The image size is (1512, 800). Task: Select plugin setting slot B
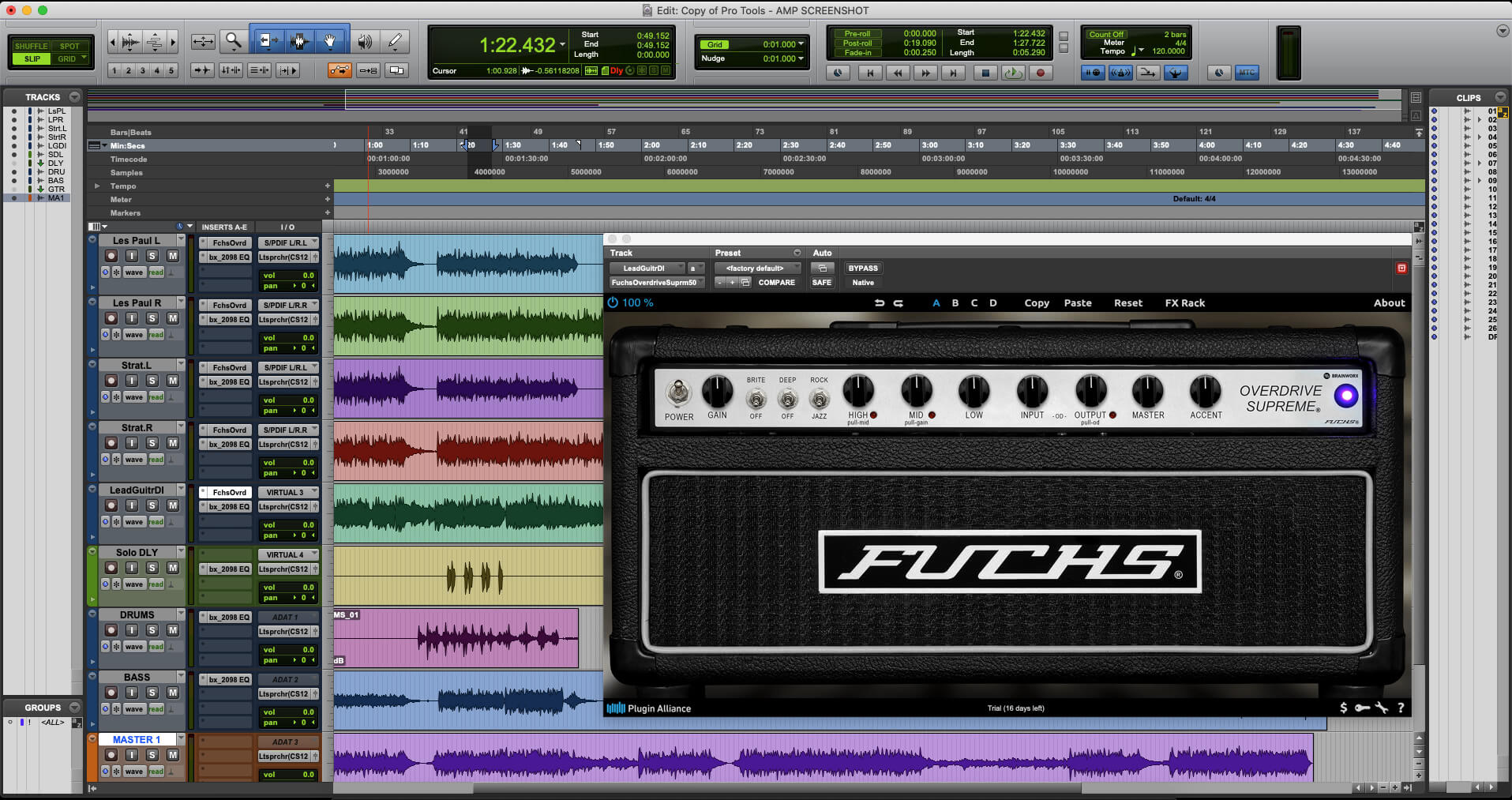point(955,303)
